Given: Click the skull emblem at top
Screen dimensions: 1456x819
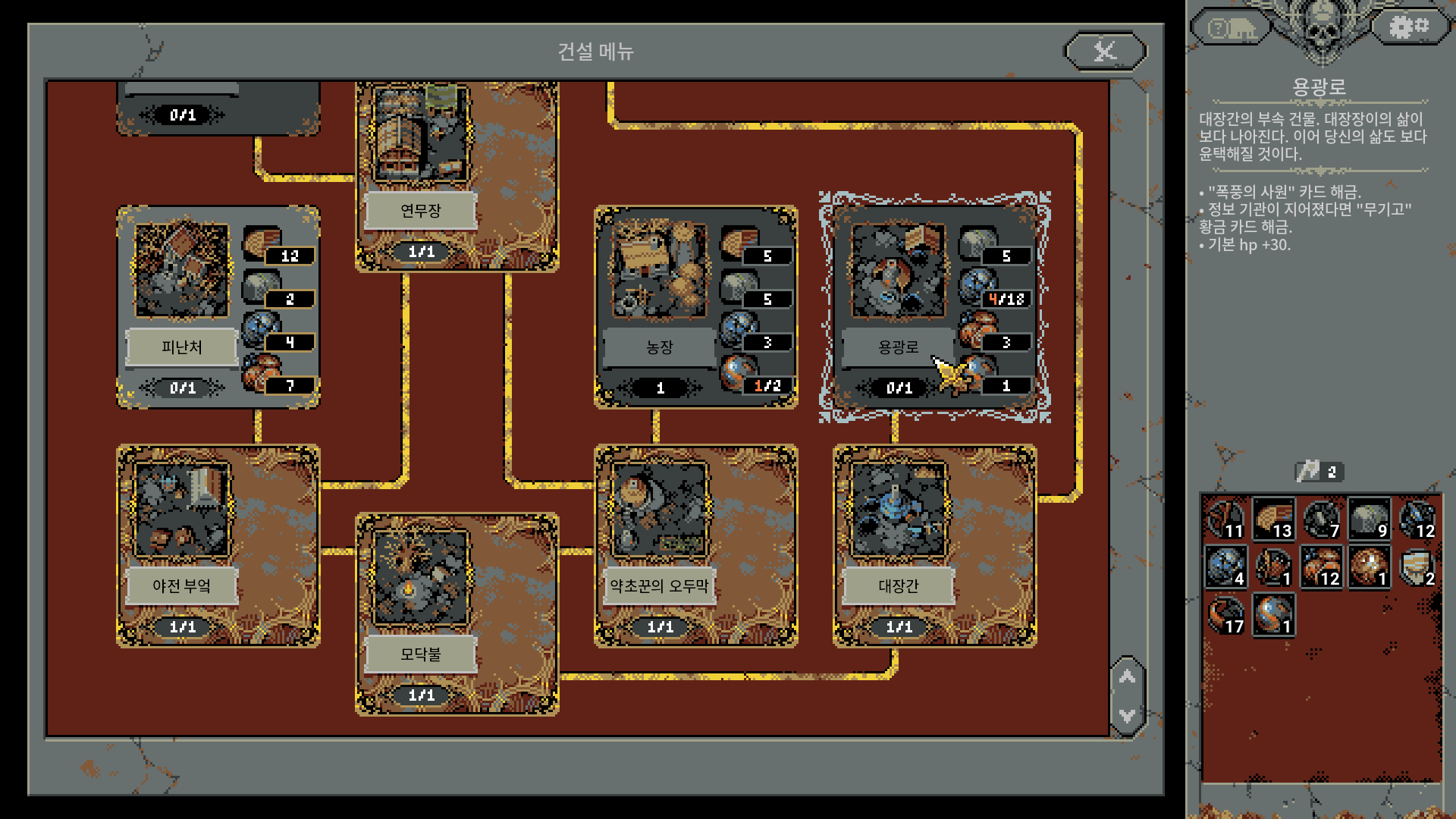Looking at the screenshot, I should pos(1321,27).
